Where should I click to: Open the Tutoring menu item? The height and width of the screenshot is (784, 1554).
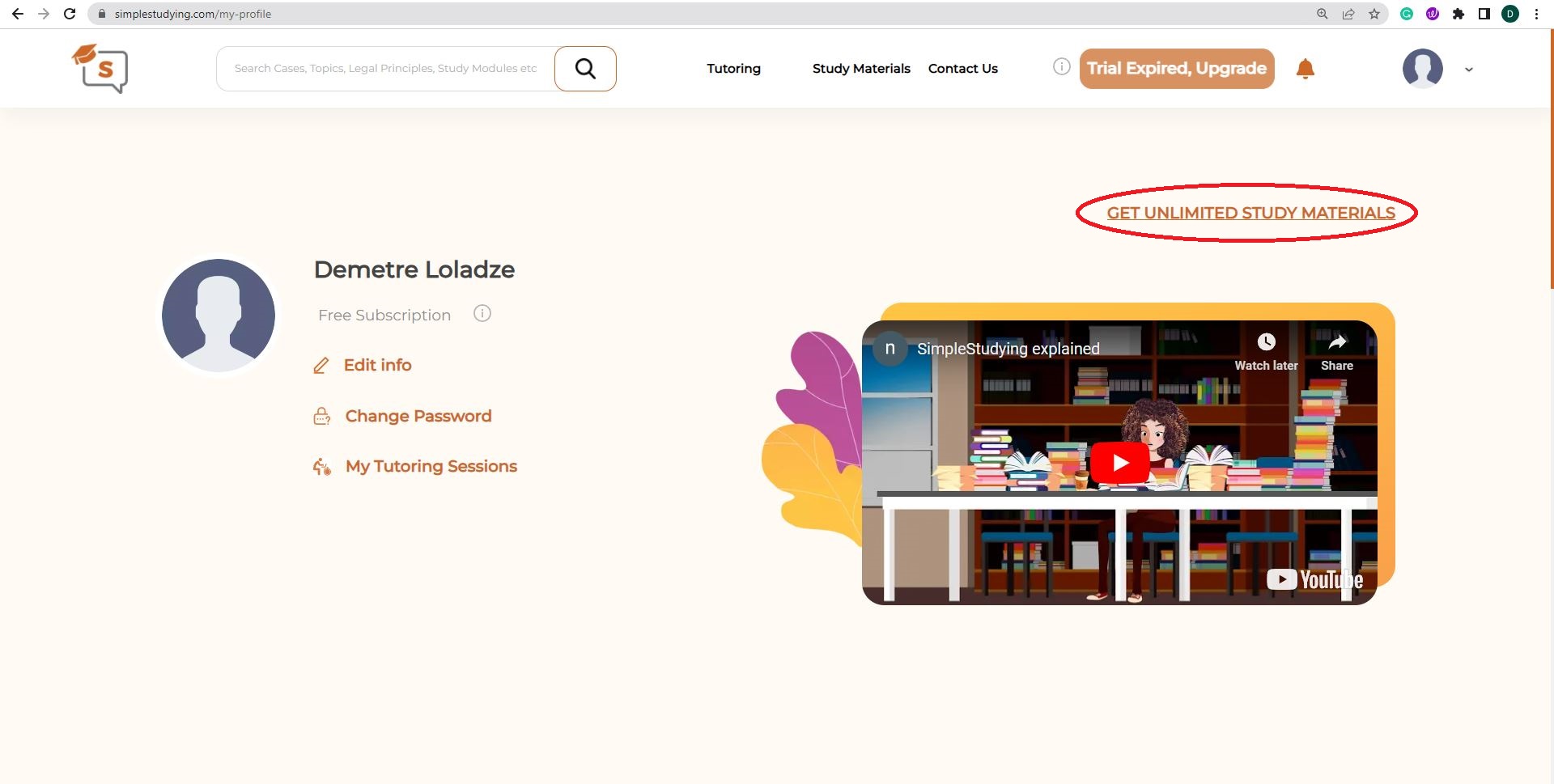734,69
